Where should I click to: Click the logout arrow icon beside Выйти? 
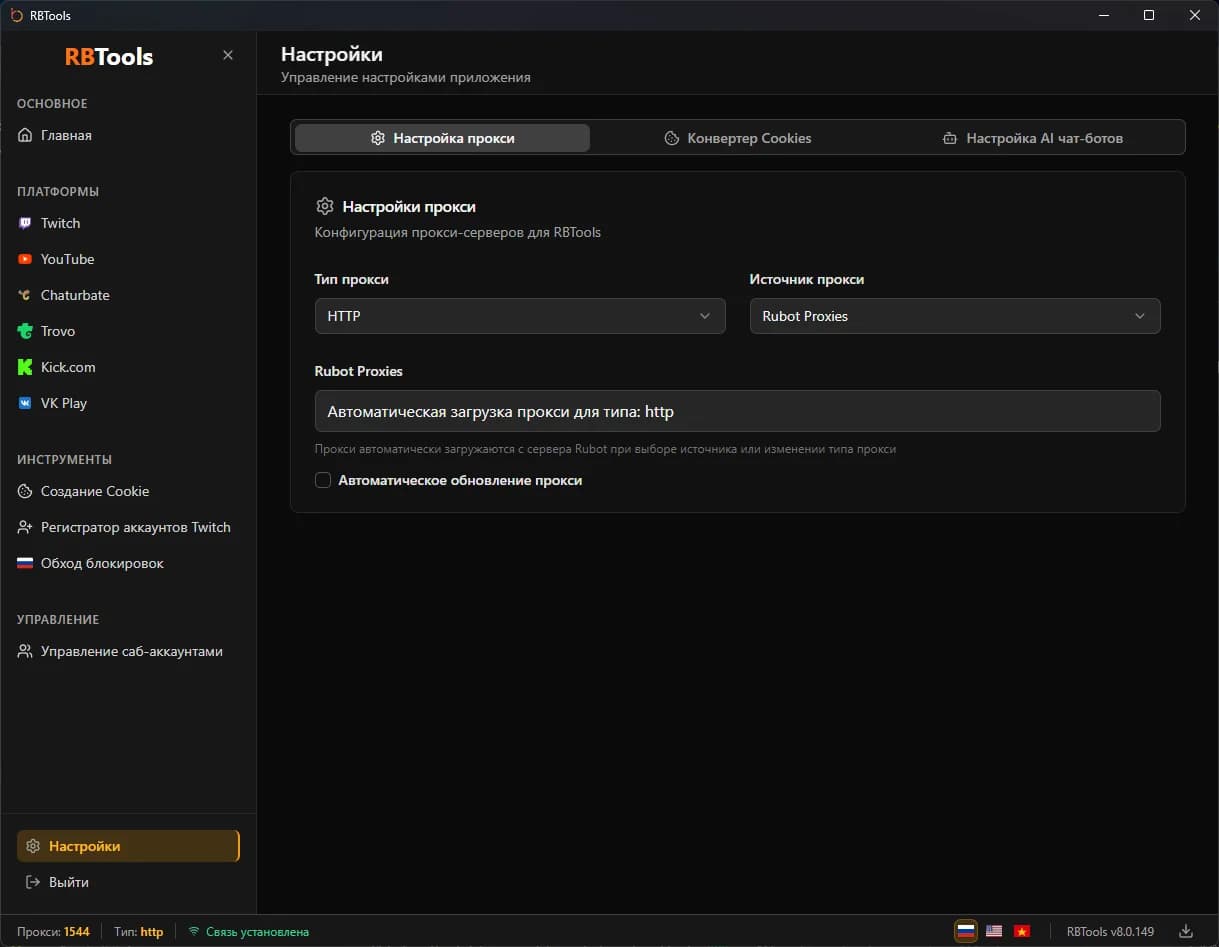tap(33, 882)
